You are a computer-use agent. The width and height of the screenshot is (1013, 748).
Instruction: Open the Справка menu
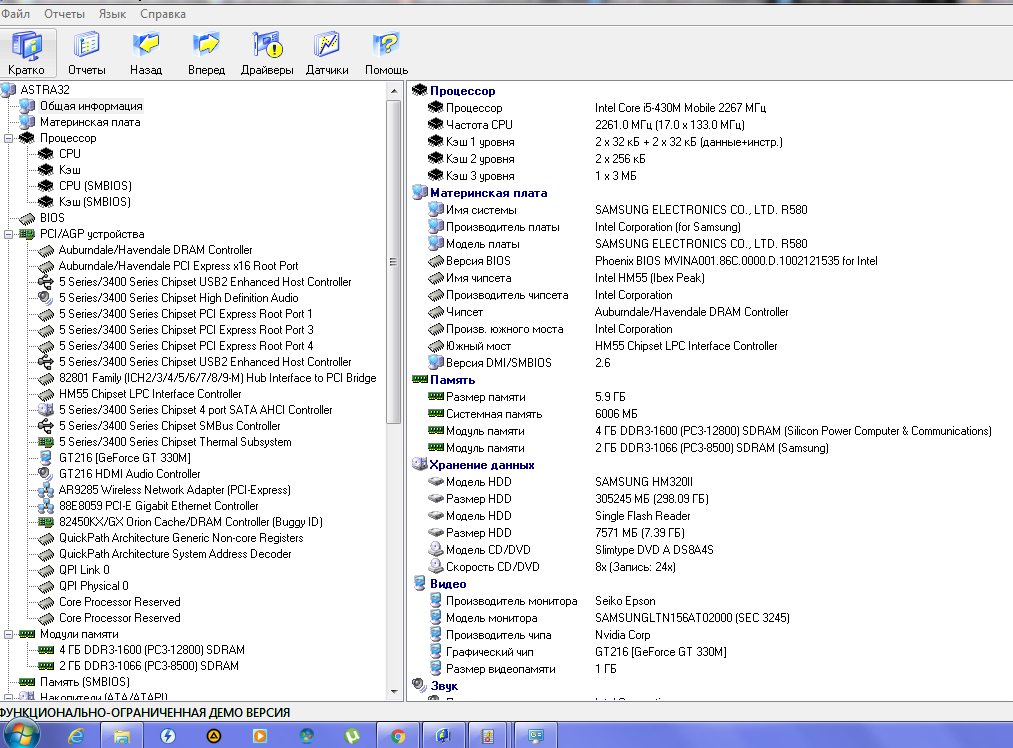(x=163, y=14)
